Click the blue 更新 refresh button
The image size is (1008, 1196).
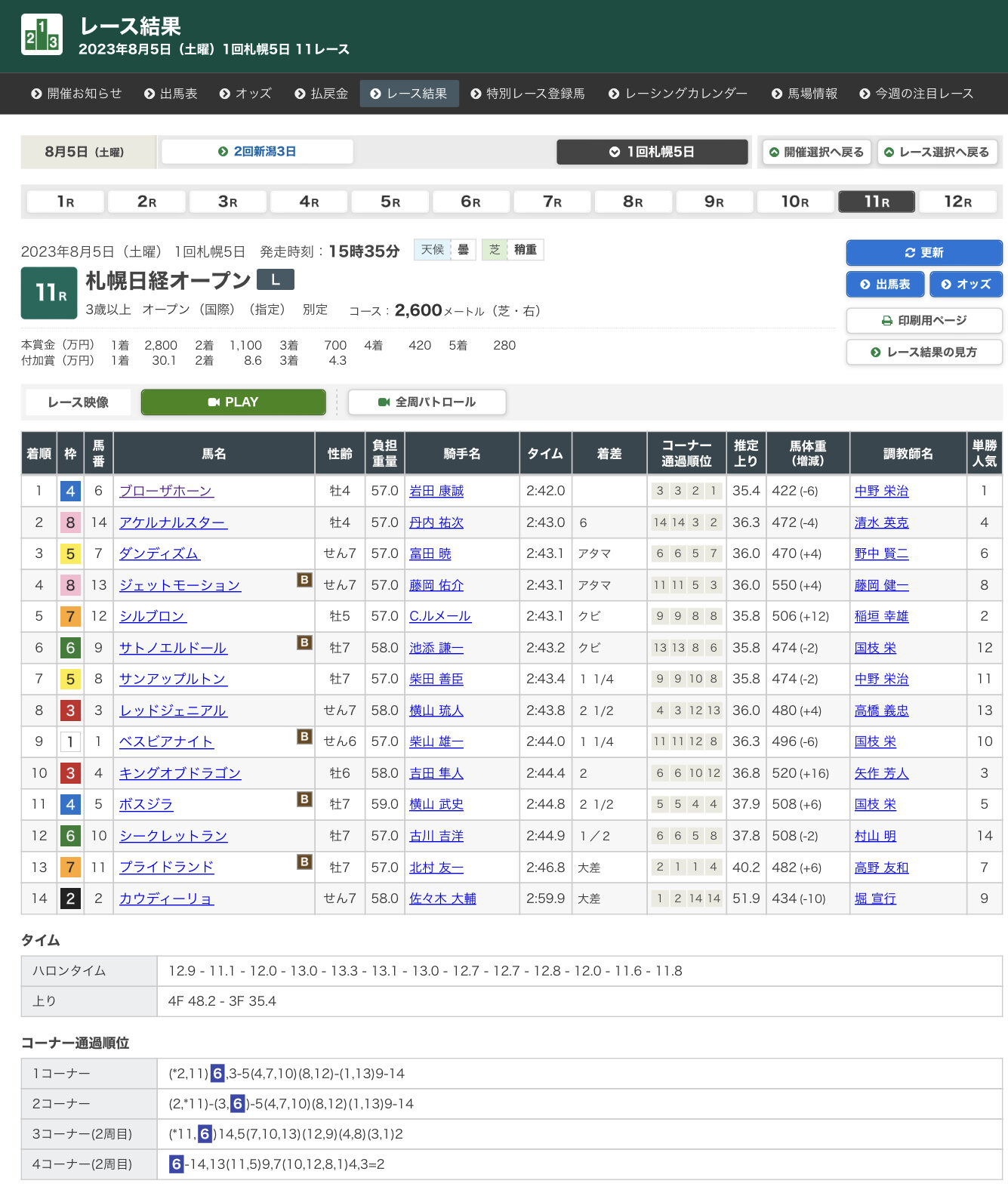[x=923, y=253]
